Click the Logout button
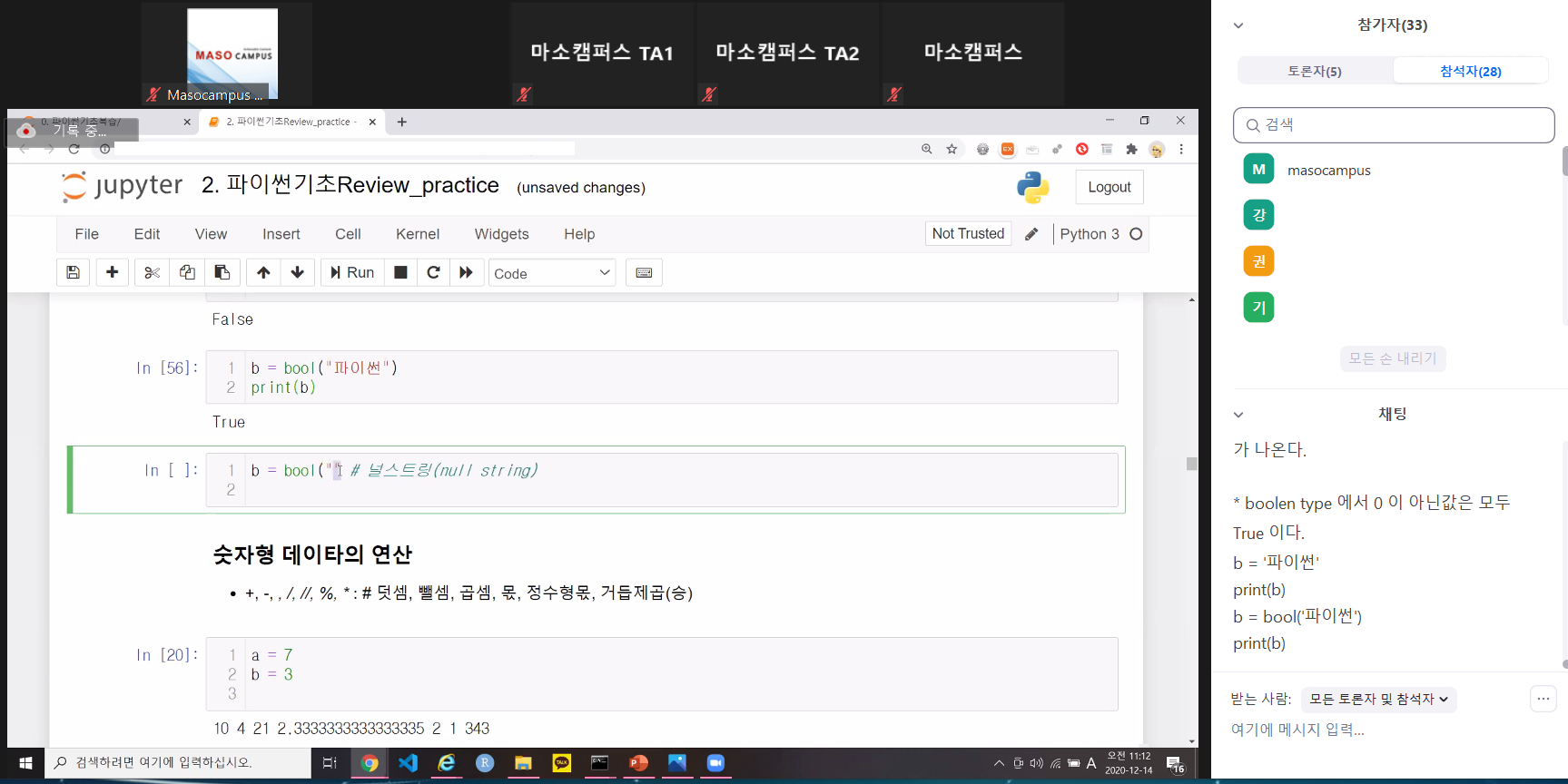 pos(1109,187)
